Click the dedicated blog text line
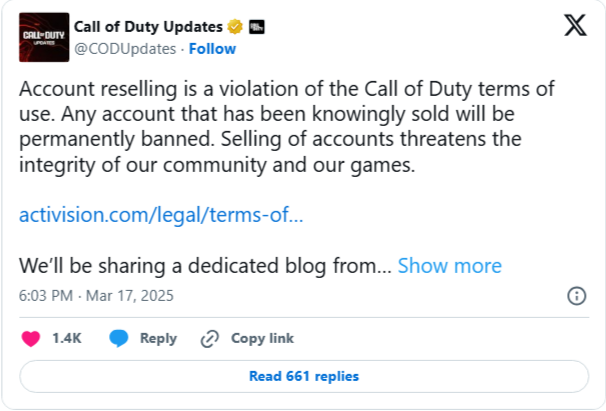This screenshot has width=606, height=411. (205, 266)
